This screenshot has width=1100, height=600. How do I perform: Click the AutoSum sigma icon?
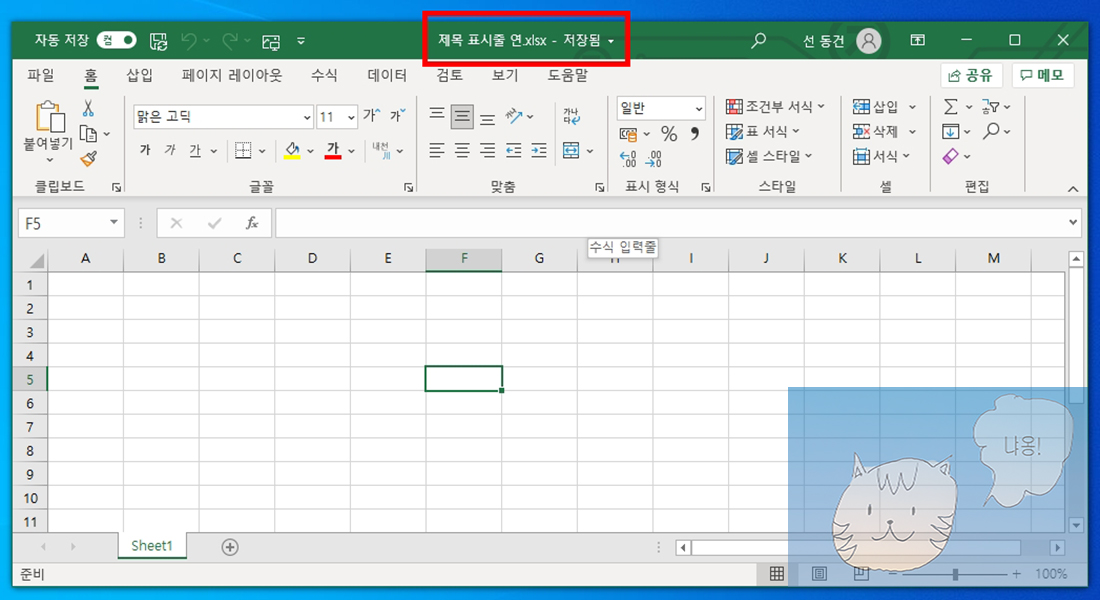pos(951,107)
